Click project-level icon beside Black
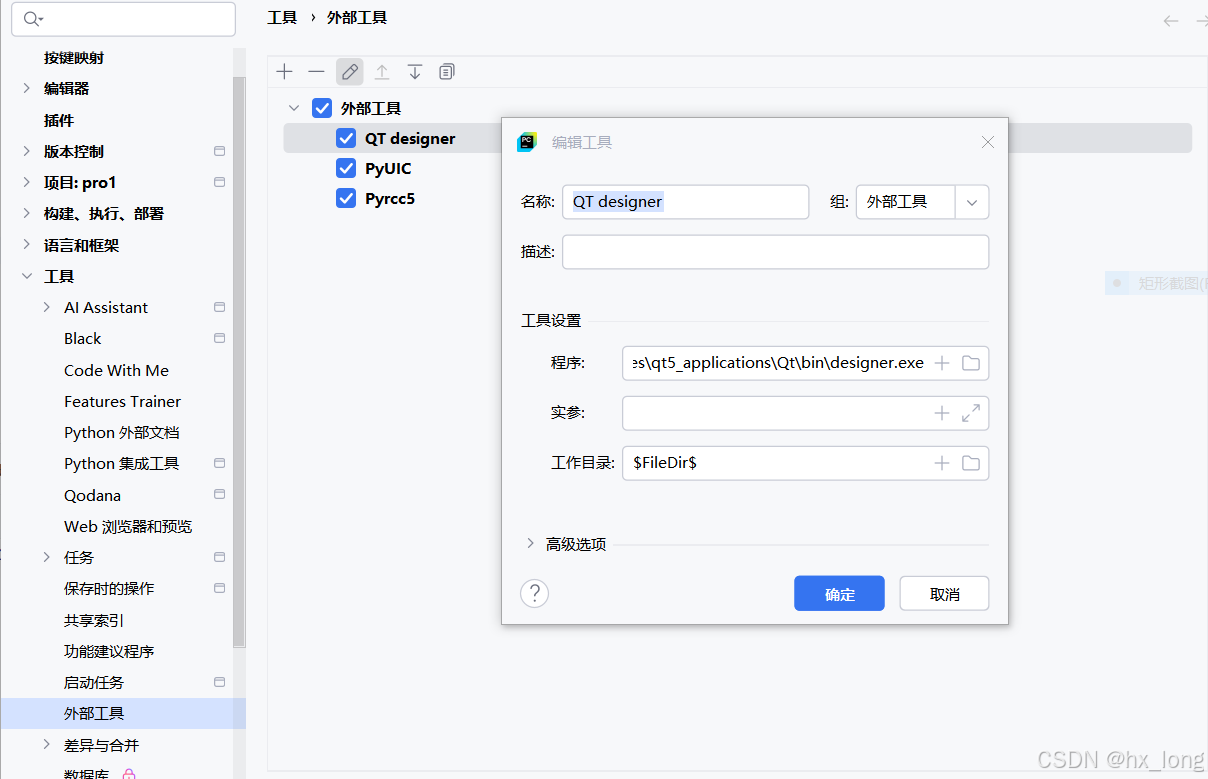The height and width of the screenshot is (779, 1208). [x=220, y=338]
